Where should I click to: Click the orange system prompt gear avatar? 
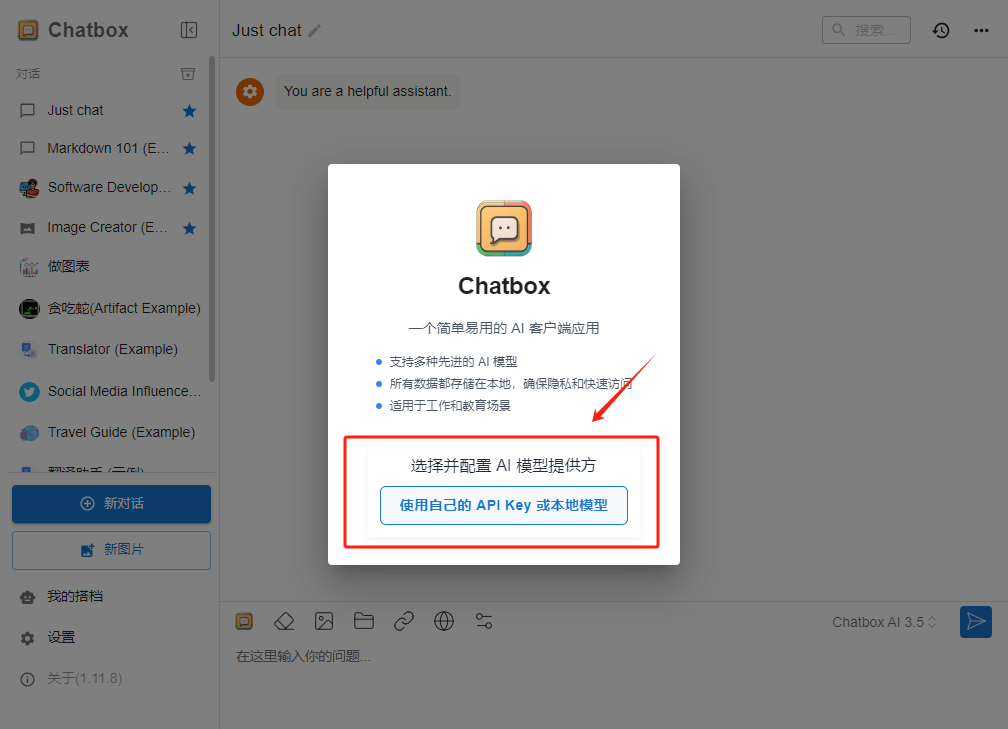250,92
